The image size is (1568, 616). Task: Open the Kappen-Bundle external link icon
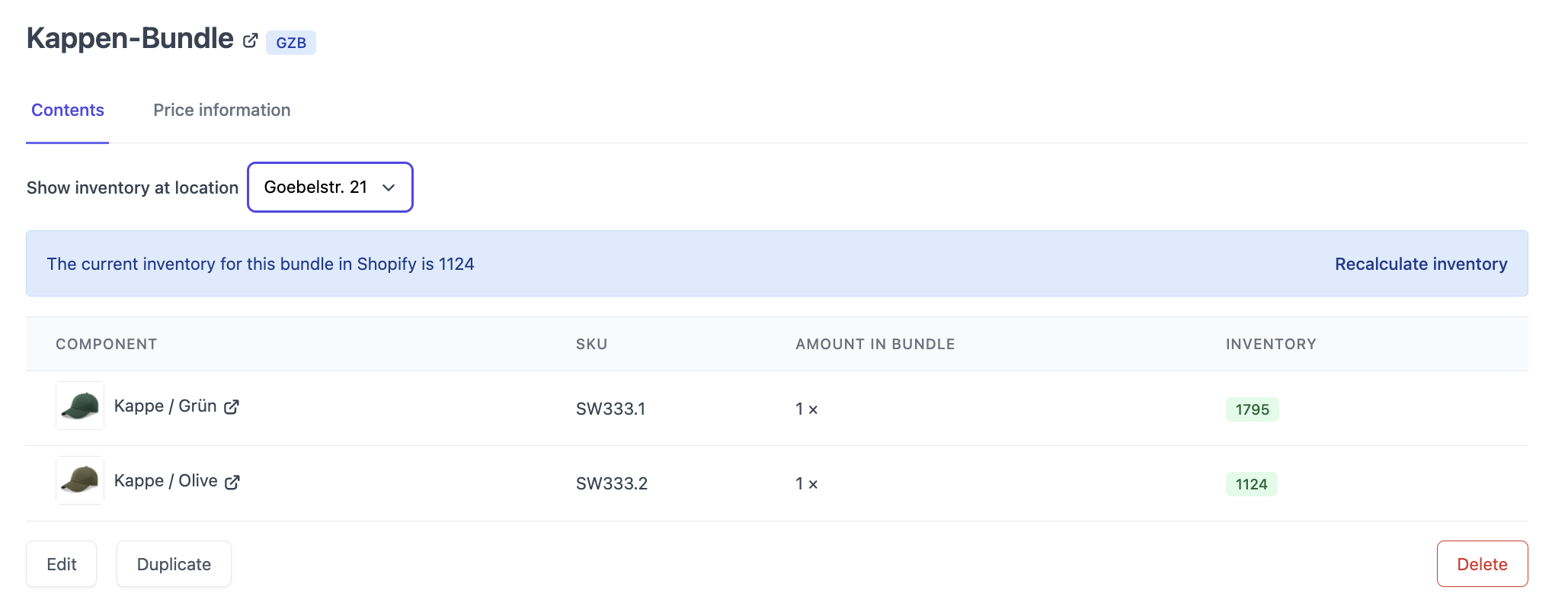coord(250,41)
